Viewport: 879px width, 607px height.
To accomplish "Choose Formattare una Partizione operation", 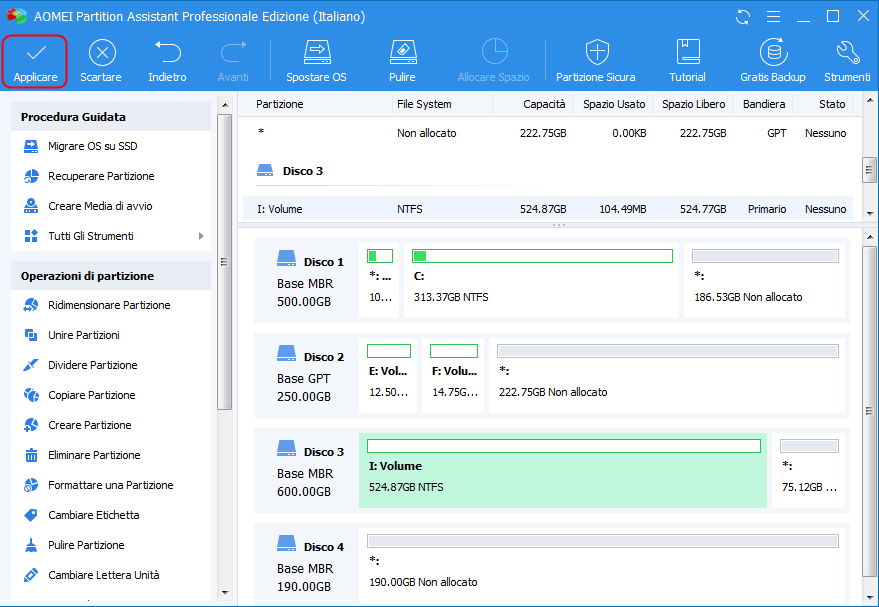I will point(110,485).
